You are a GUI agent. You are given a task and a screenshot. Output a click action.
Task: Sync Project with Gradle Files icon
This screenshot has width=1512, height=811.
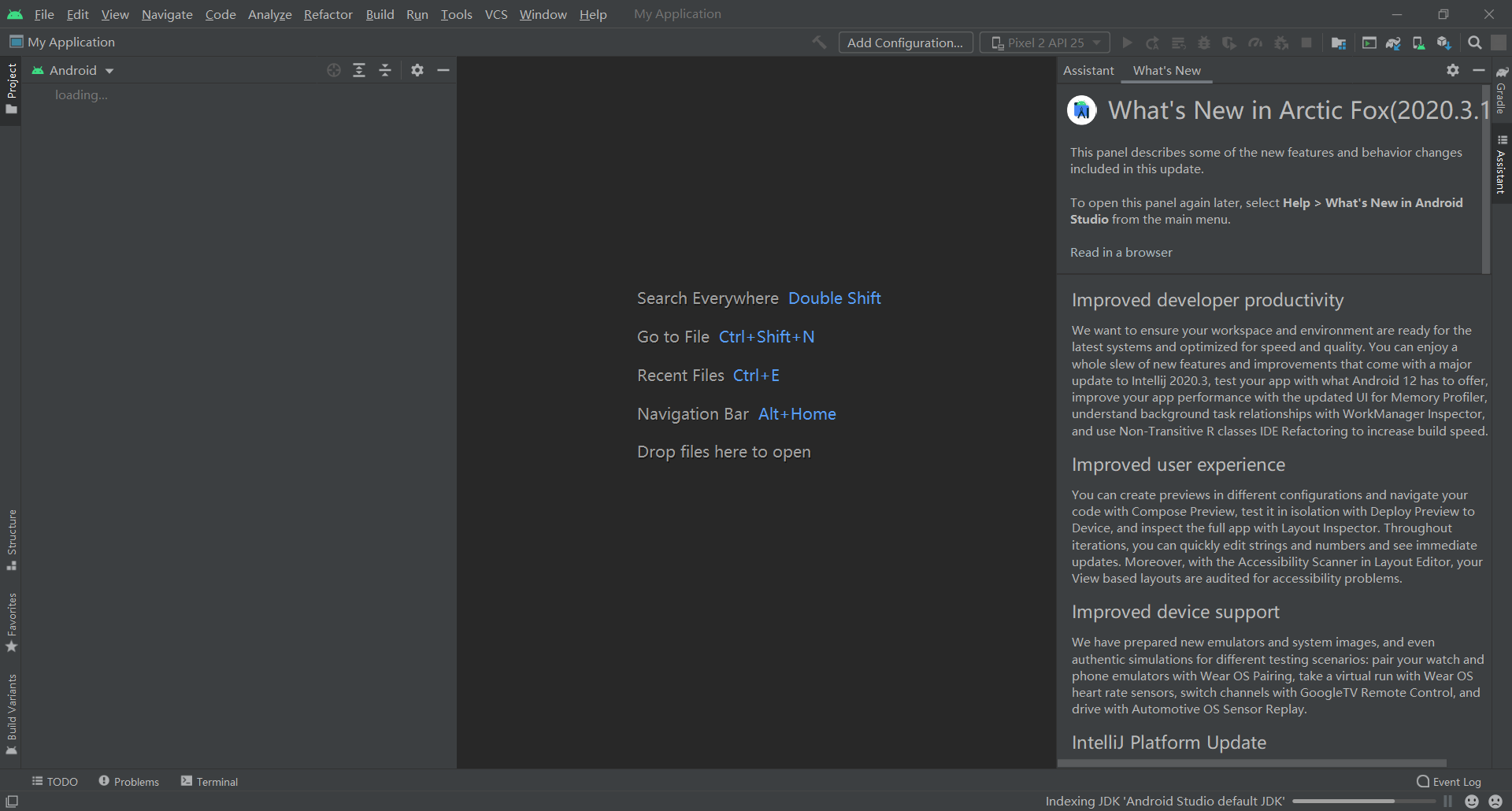point(1393,43)
